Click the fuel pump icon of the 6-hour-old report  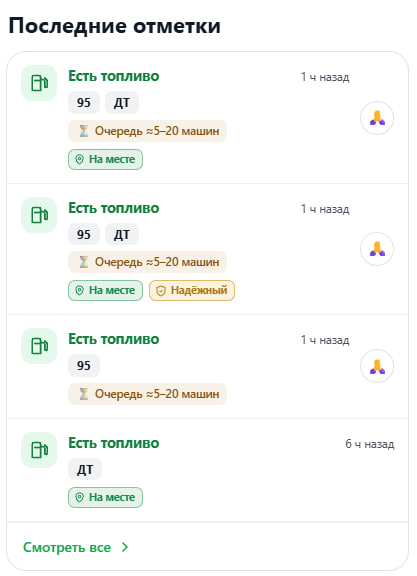(39, 450)
